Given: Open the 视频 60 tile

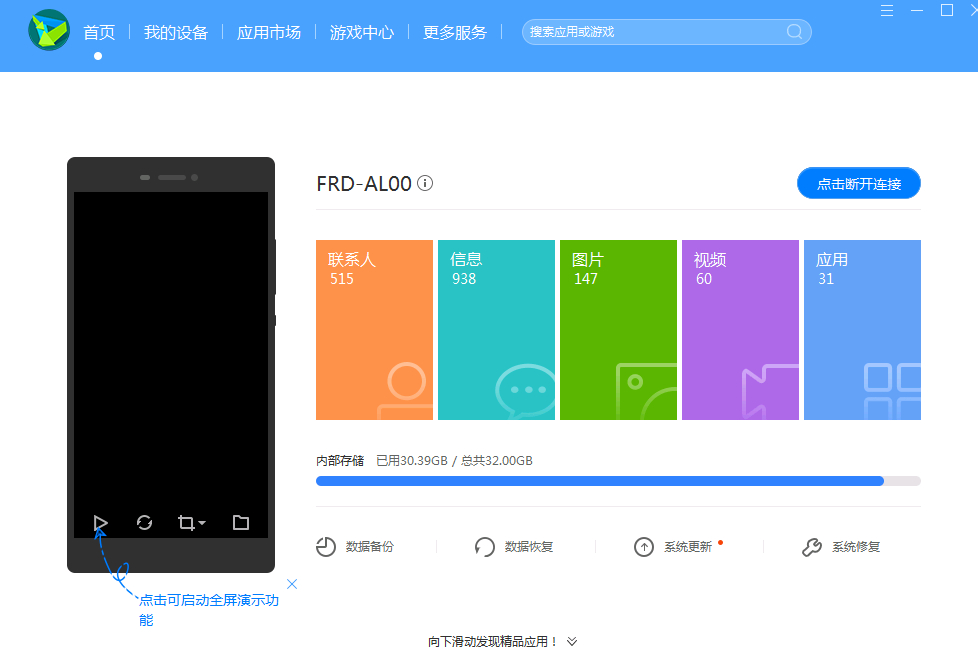Looking at the screenshot, I should pos(740,330).
